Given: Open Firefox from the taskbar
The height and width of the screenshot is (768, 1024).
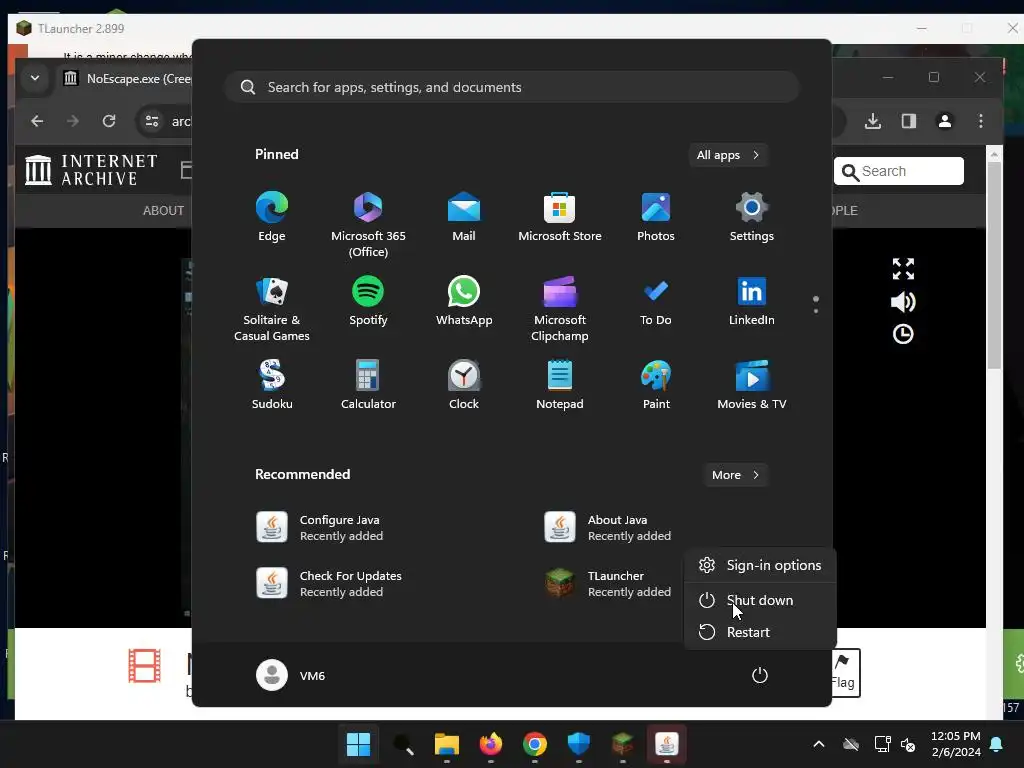Looking at the screenshot, I should pyautogui.click(x=490, y=744).
